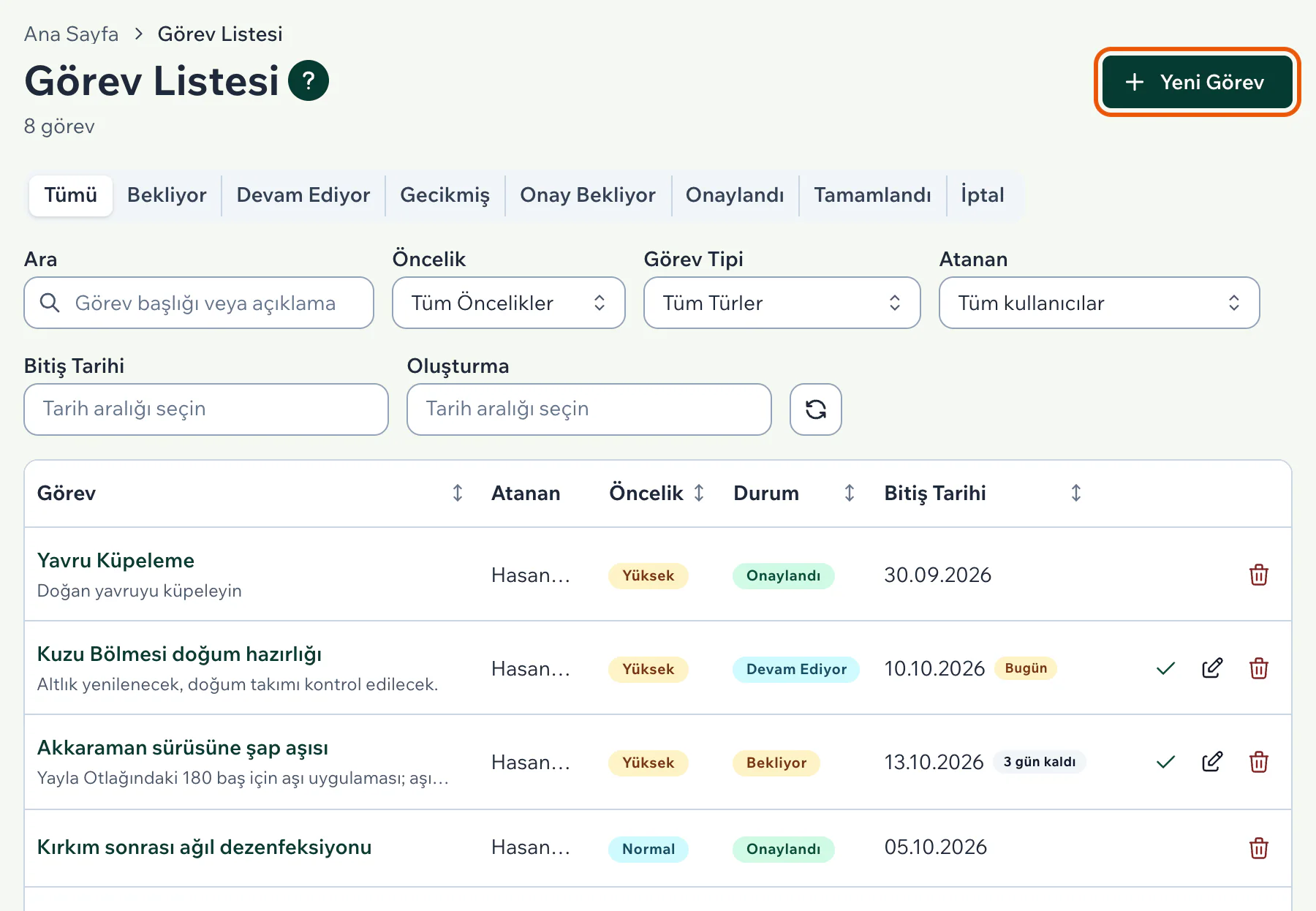Switch to the Gecikmiş tab
Image resolution: width=1316 pixels, height=911 pixels.
(445, 195)
